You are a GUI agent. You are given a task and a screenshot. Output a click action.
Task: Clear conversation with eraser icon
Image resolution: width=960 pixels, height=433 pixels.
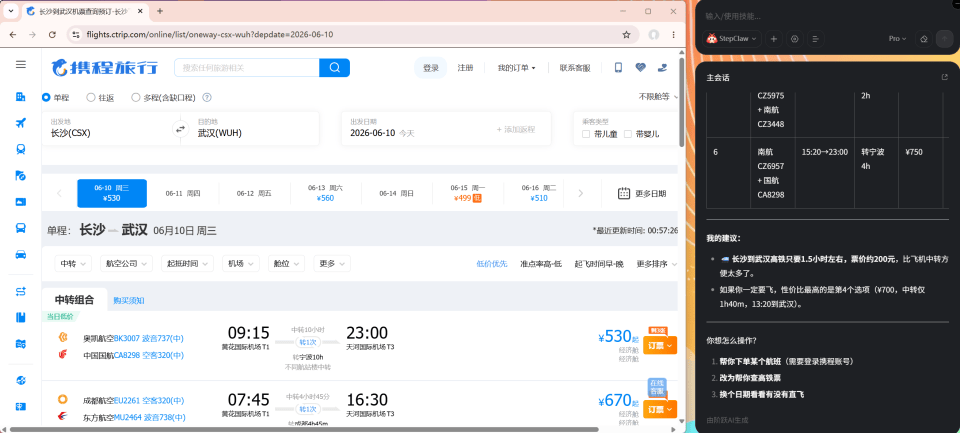[x=924, y=39]
